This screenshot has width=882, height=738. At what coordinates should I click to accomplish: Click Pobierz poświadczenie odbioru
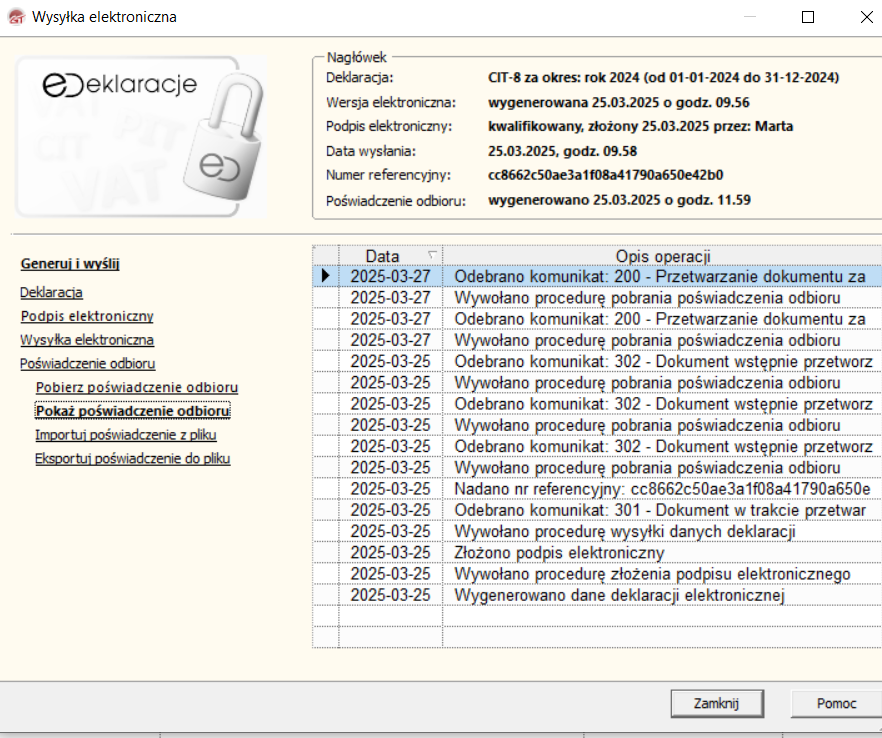[136, 387]
